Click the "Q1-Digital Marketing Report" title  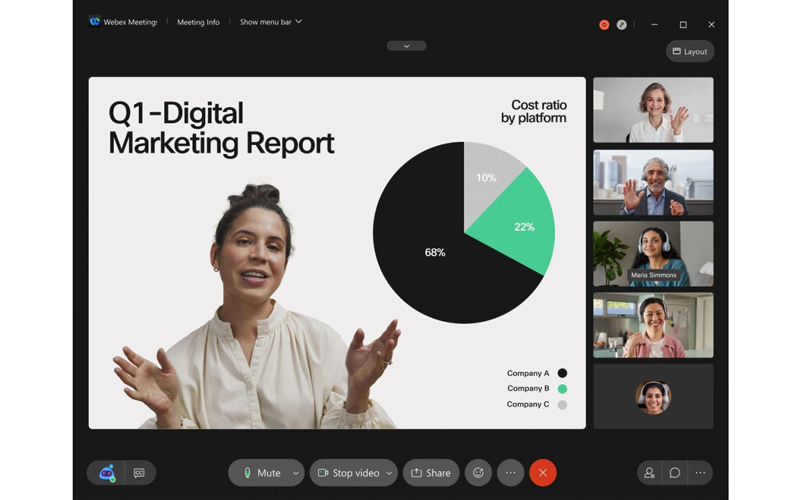click(x=221, y=128)
